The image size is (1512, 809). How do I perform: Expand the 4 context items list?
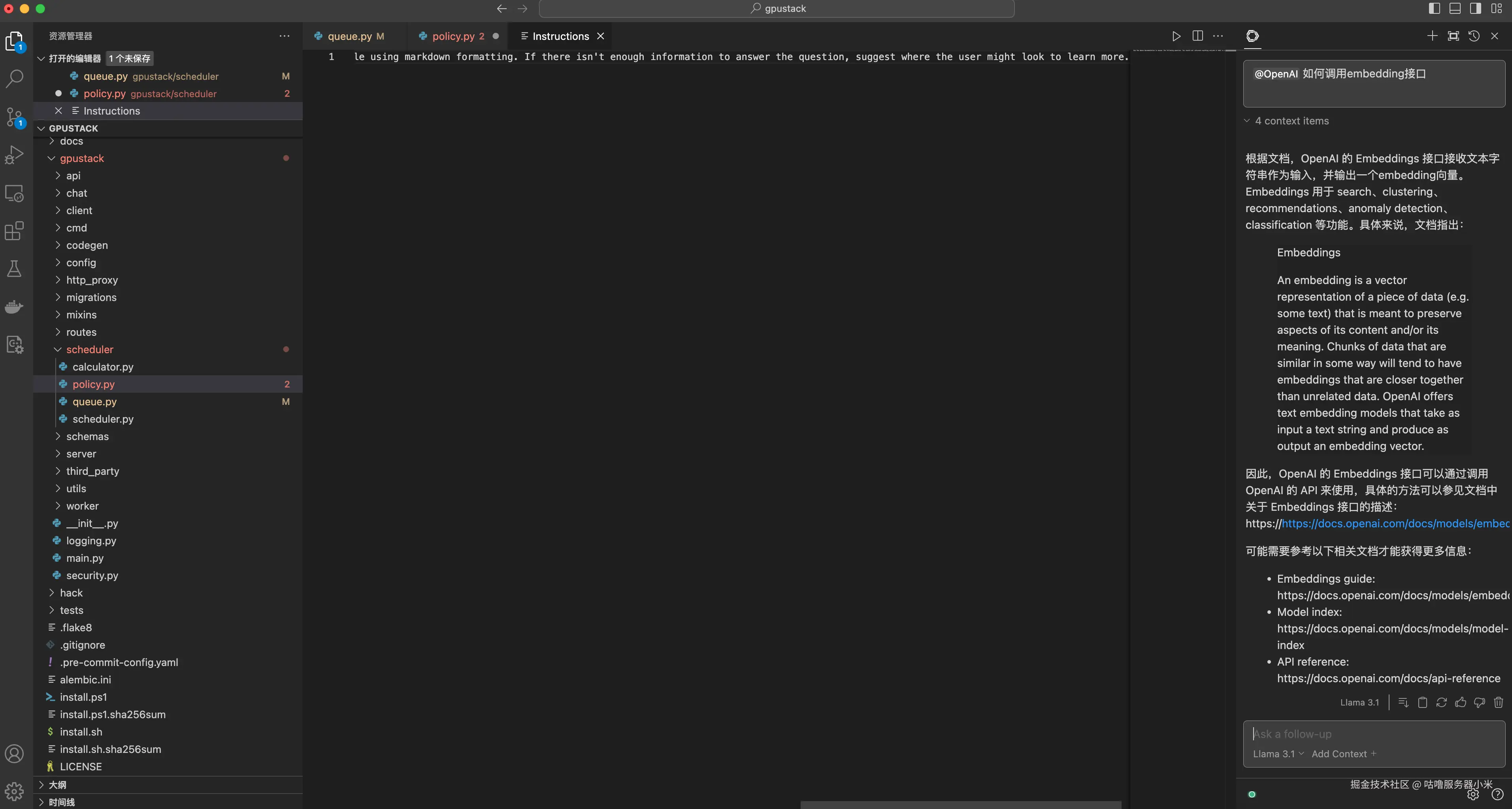pyautogui.click(x=1291, y=121)
